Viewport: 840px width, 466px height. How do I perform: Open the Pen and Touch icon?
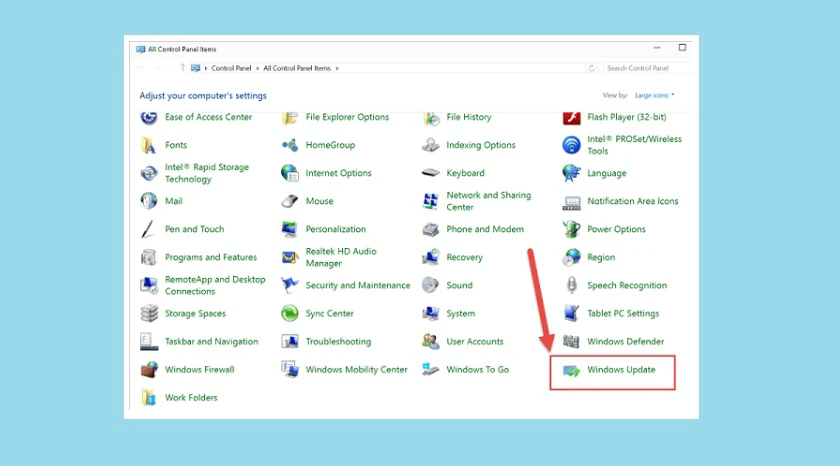click(x=148, y=229)
